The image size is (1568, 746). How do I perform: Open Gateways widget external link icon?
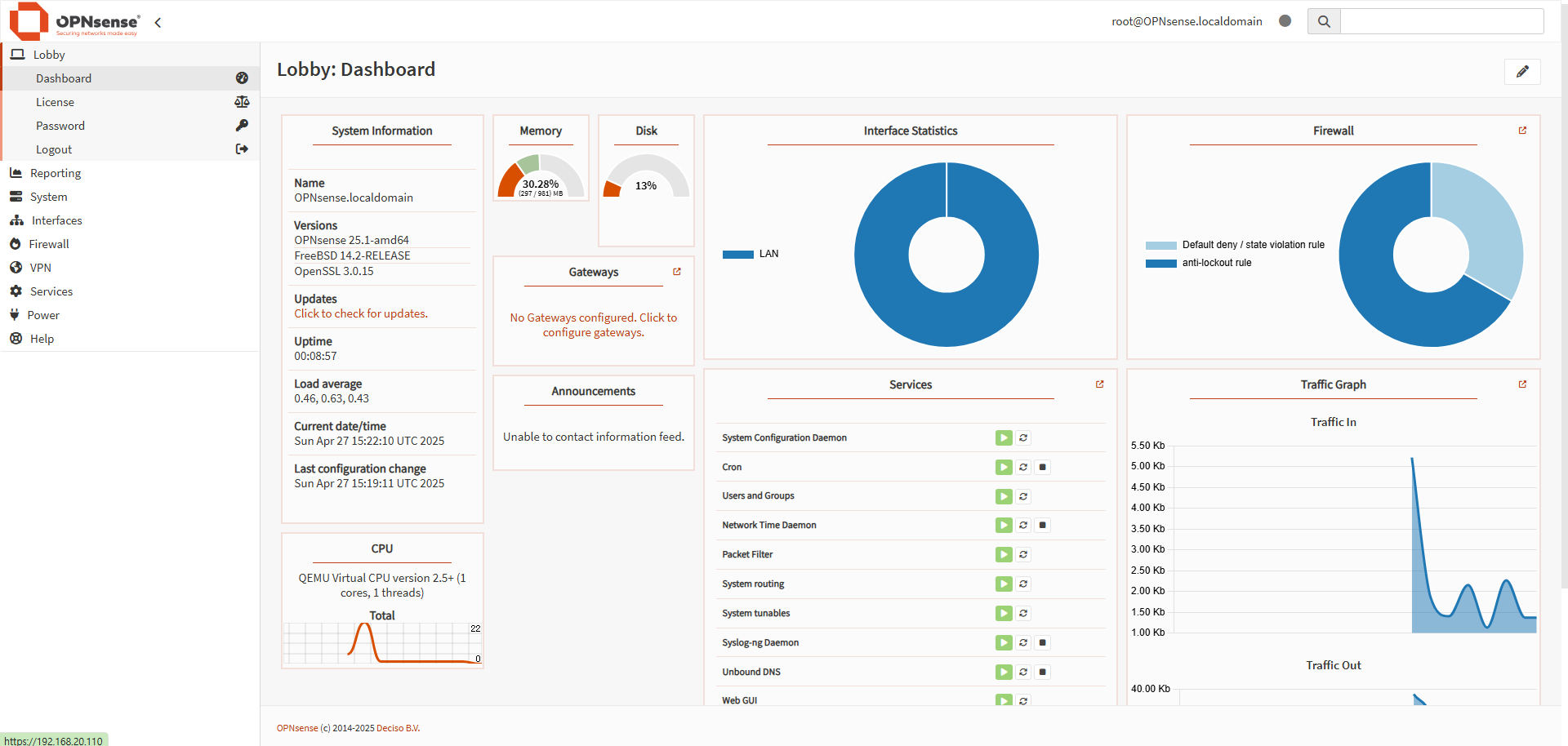677,272
